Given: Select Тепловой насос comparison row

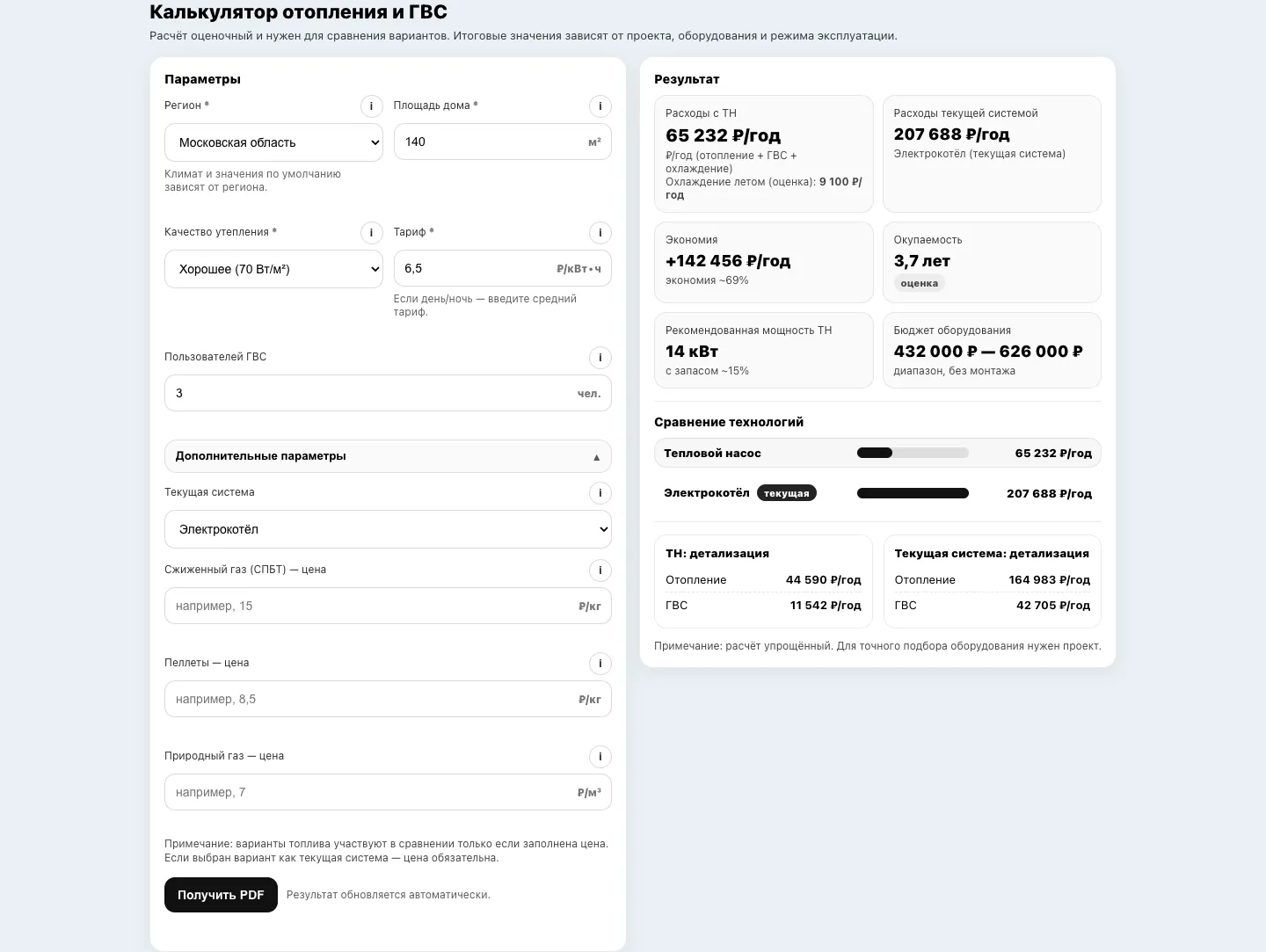Looking at the screenshot, I should [877, 453].
